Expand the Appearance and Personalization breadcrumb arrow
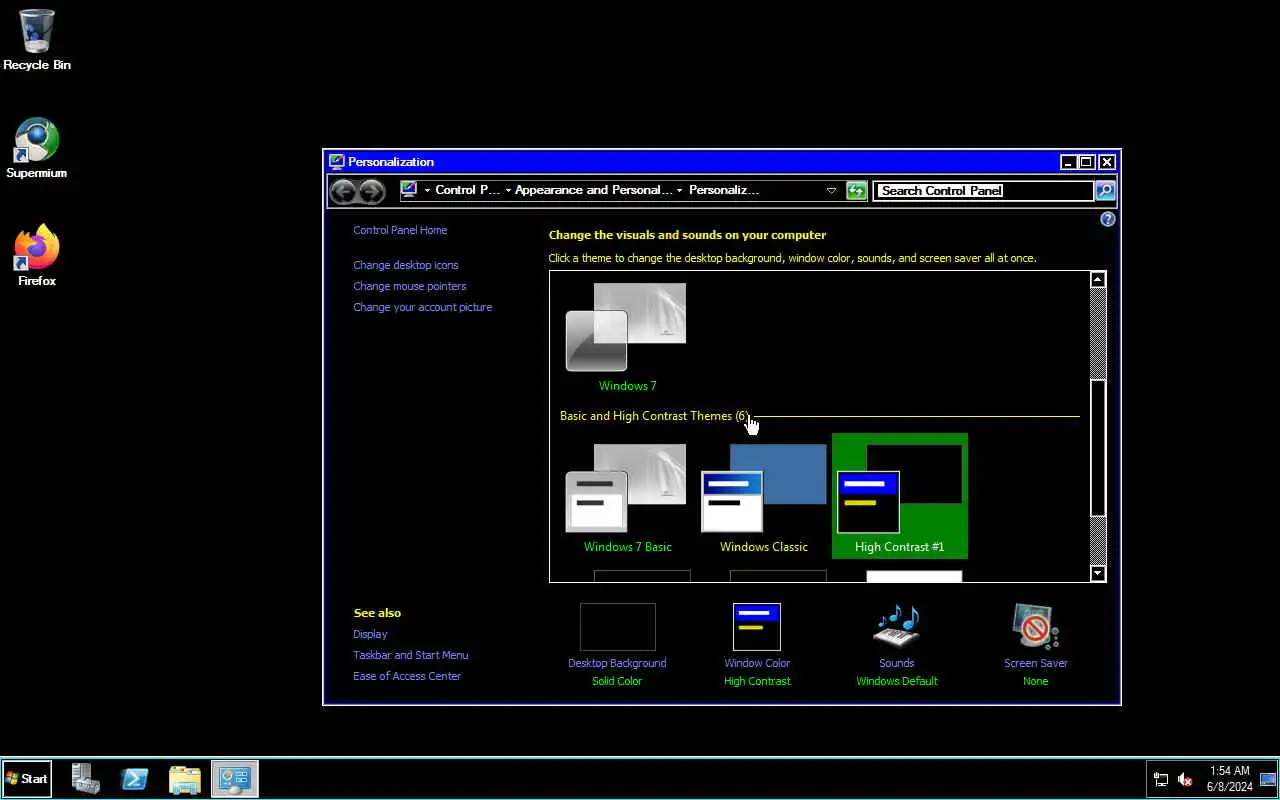The width and height of the screenshot is (1280, 800). [680, 190]
